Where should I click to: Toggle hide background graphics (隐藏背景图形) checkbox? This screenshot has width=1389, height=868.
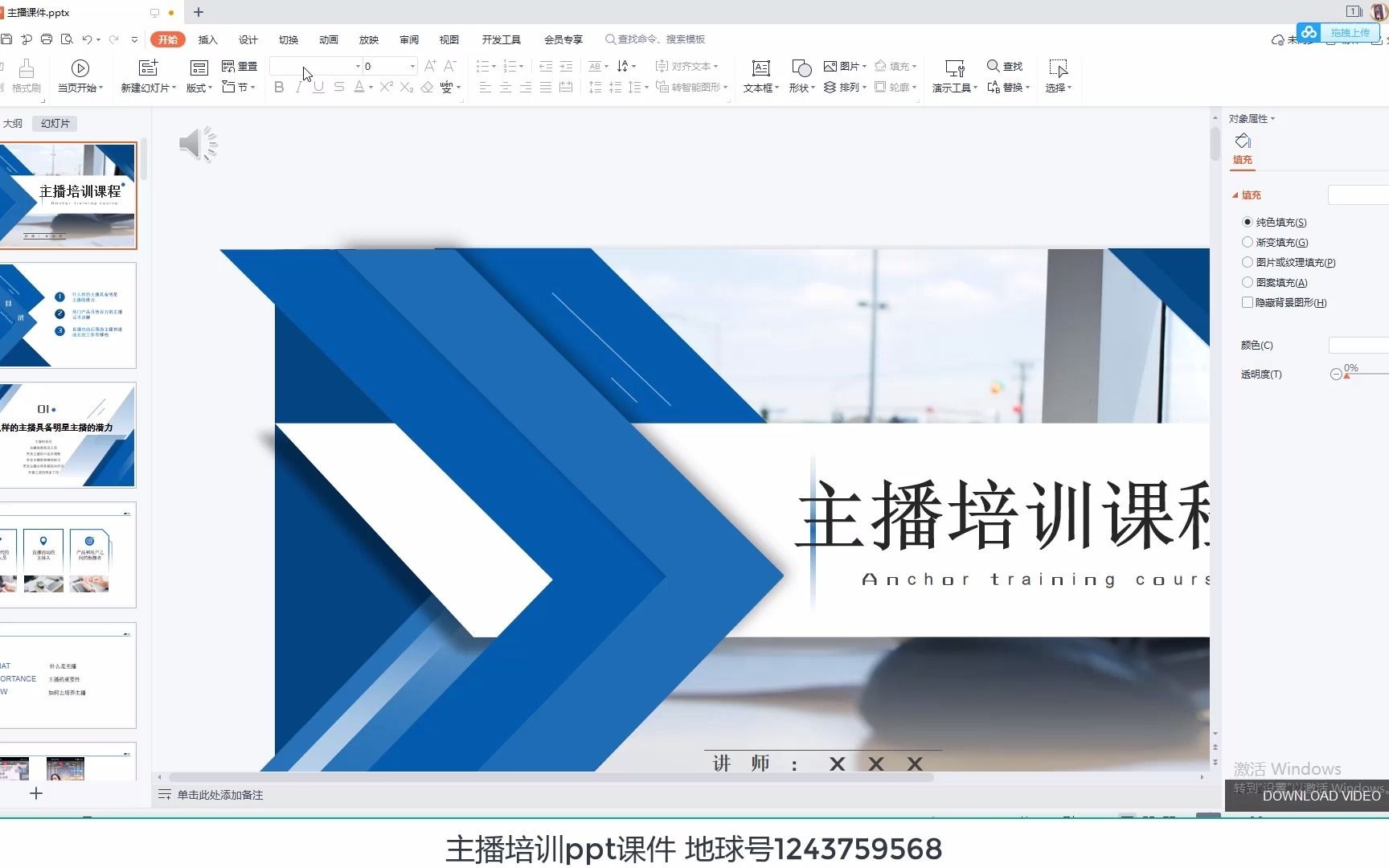coord(1248,302)
